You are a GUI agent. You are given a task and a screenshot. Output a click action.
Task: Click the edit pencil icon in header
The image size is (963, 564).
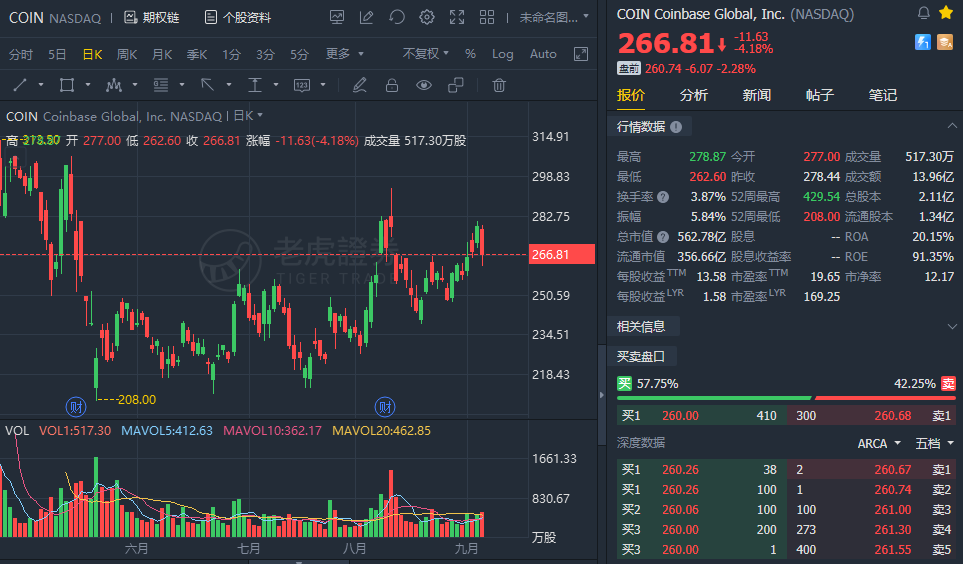[367, 17]
